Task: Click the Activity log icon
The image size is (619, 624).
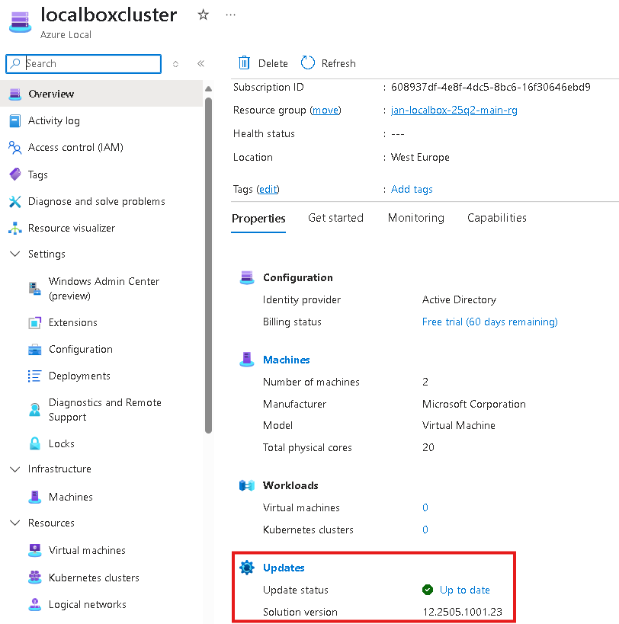Action: (15, 121)
